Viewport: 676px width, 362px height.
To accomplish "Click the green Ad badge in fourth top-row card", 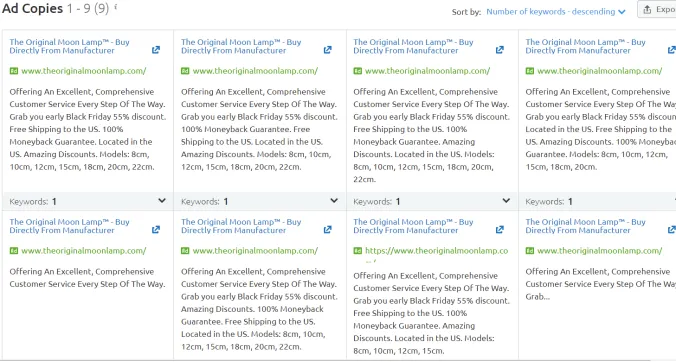I will click(x=530, y=71).
